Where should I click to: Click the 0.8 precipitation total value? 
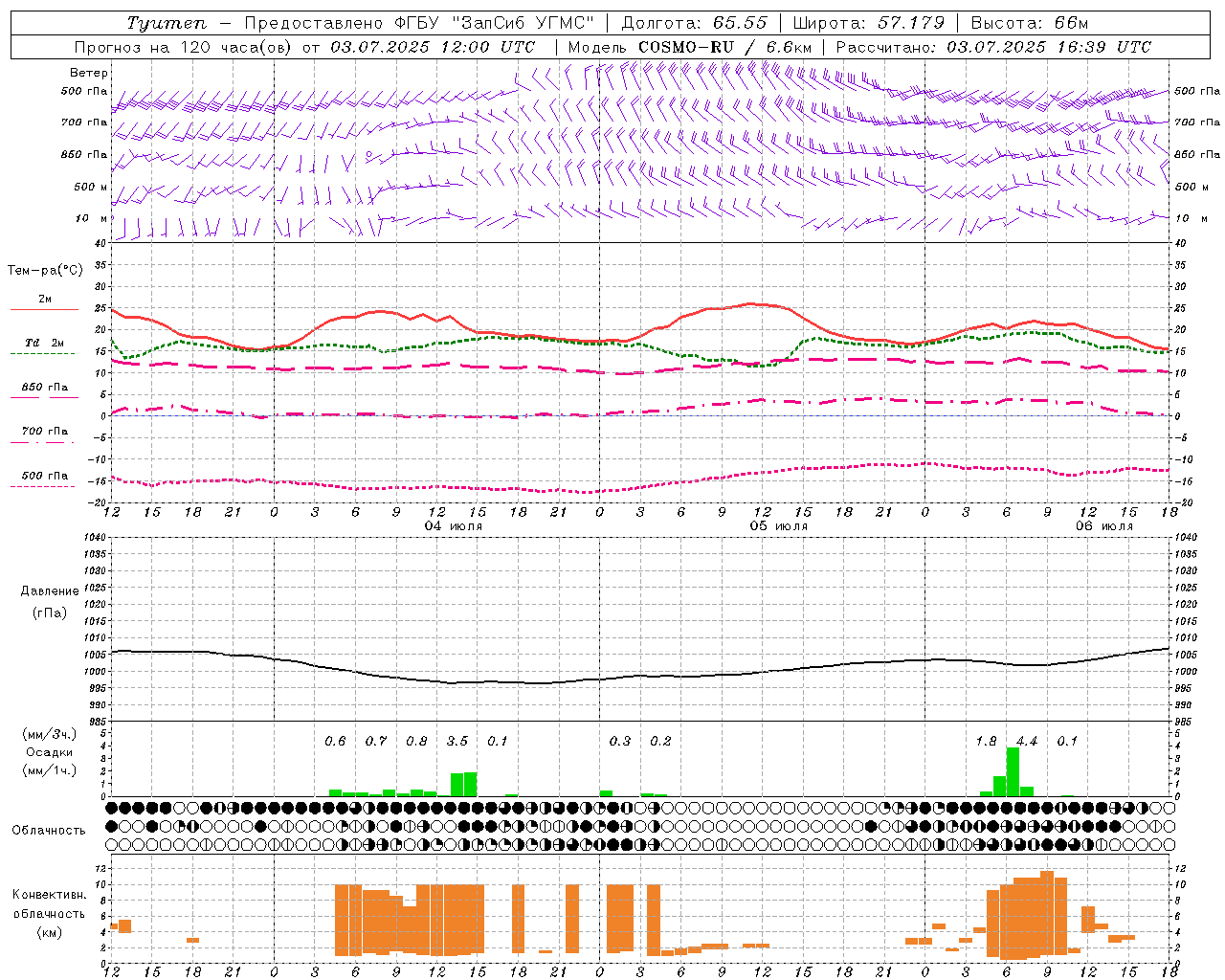point(416,741)
